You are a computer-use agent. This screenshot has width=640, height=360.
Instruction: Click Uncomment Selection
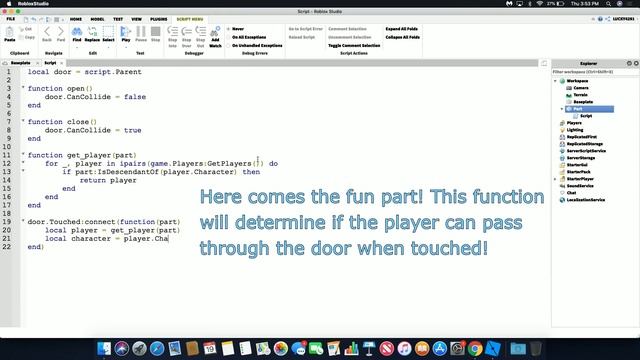pyautogui.click(x=350, y=37)
